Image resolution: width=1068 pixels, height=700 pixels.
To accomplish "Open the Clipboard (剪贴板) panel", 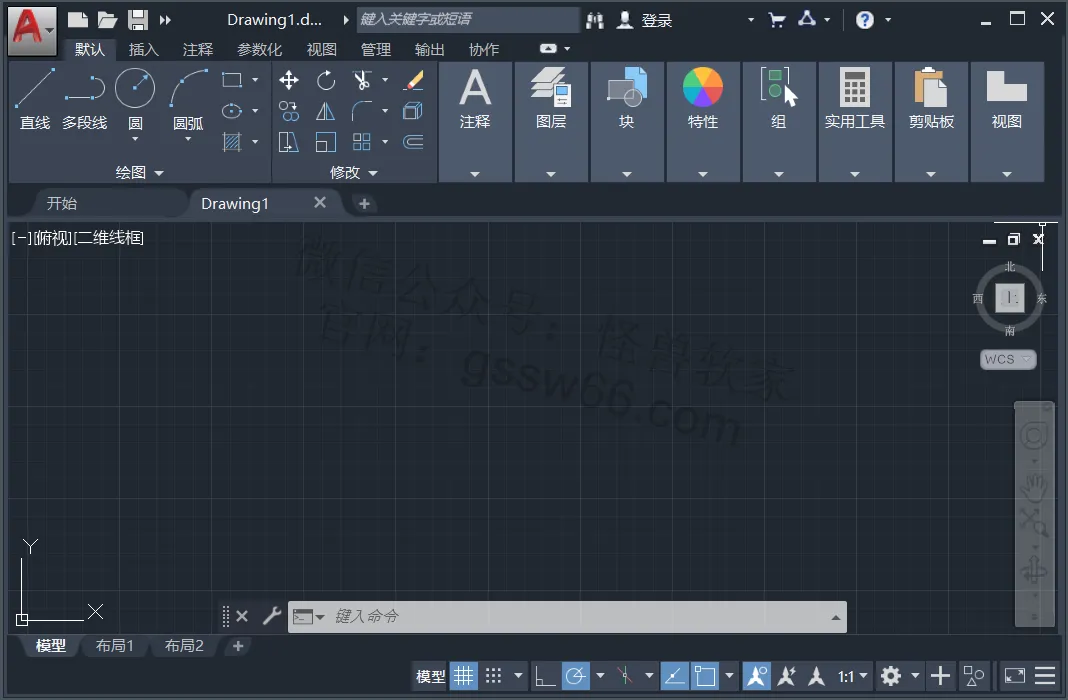I will pyautogui.click(x=931, y=121).
